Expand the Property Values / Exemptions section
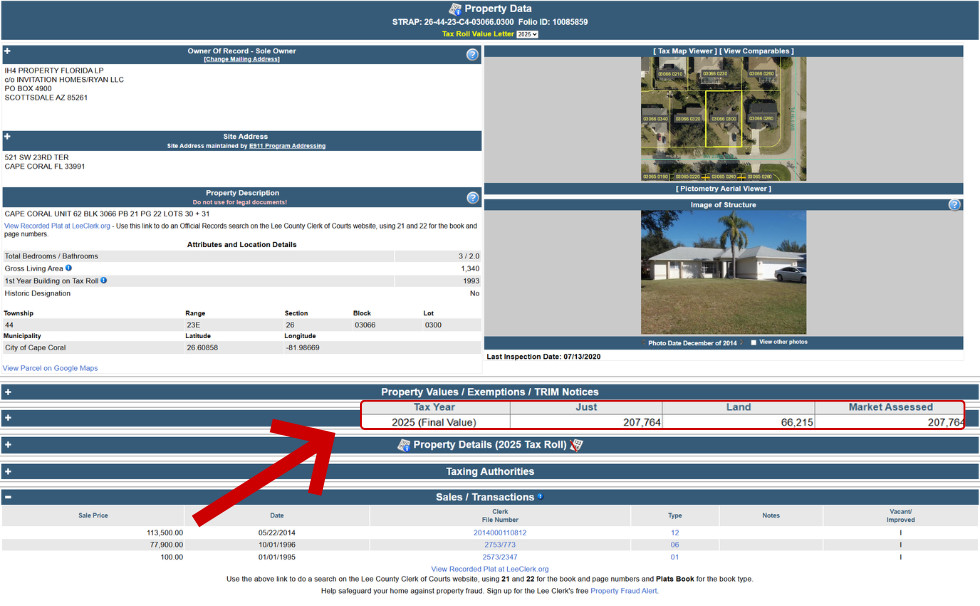 pyautogui.click(x=8, y=392)
